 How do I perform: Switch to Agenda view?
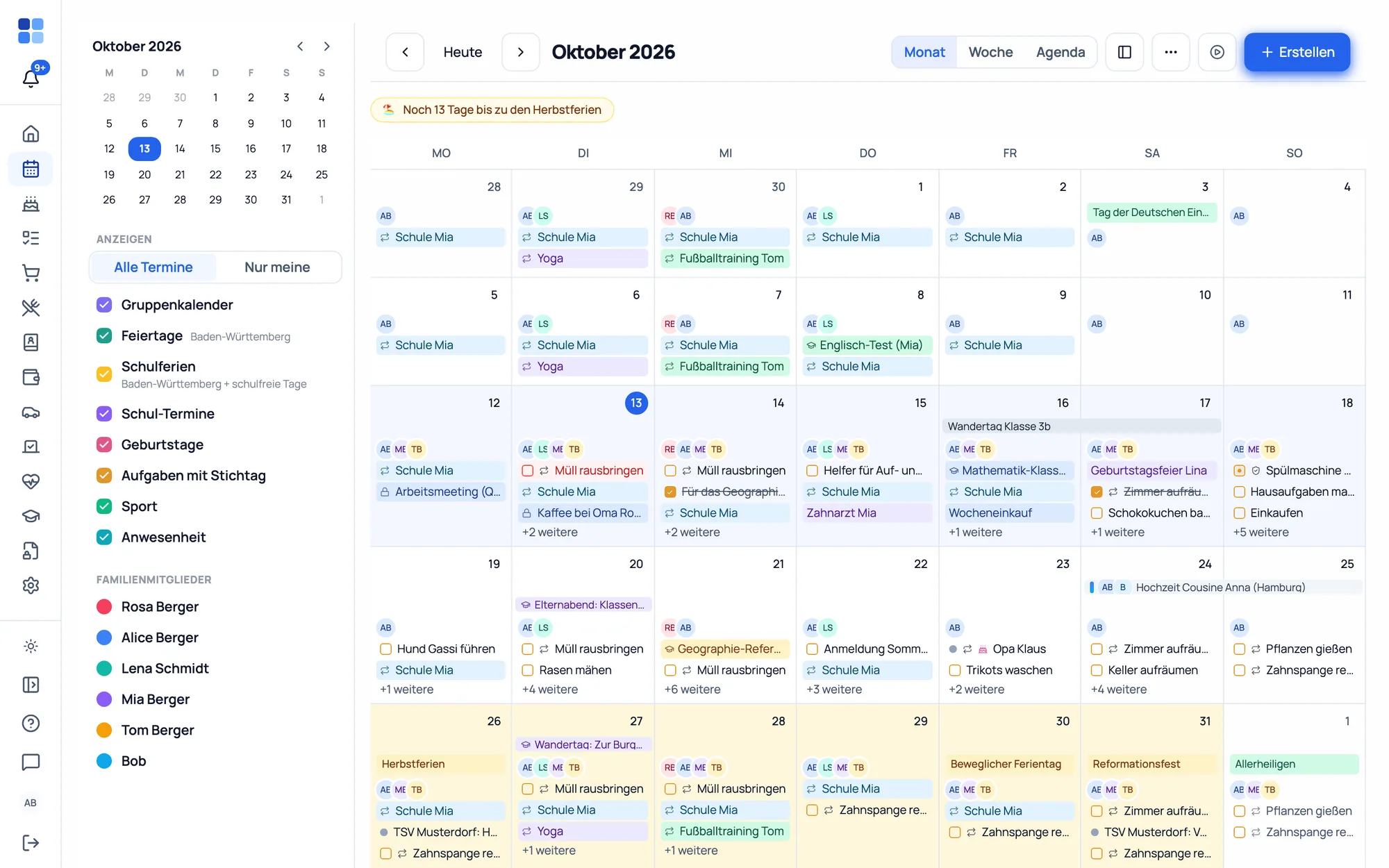point(1061,52)
